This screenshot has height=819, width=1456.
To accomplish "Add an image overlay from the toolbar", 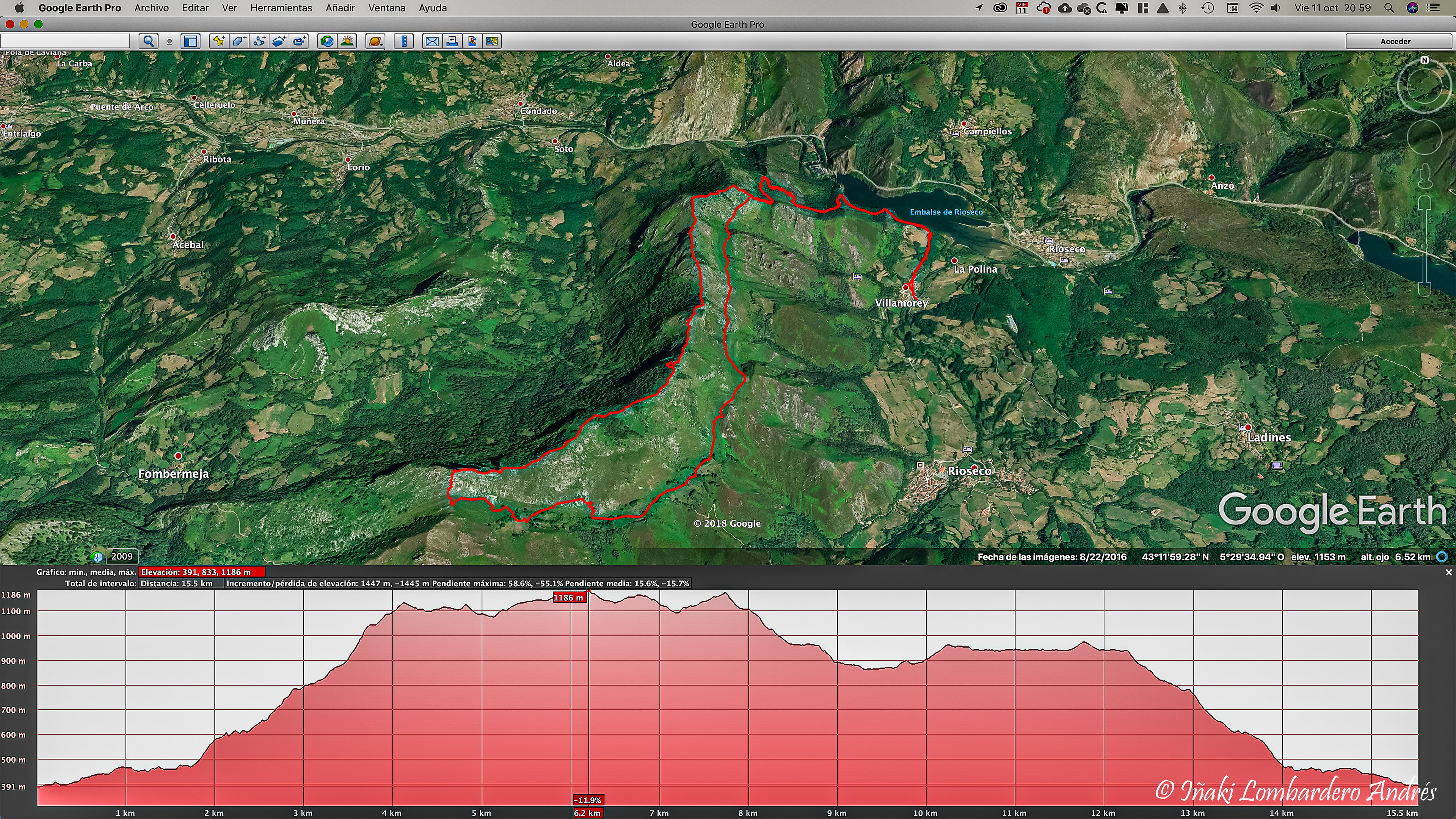I will tap(279, 41).
